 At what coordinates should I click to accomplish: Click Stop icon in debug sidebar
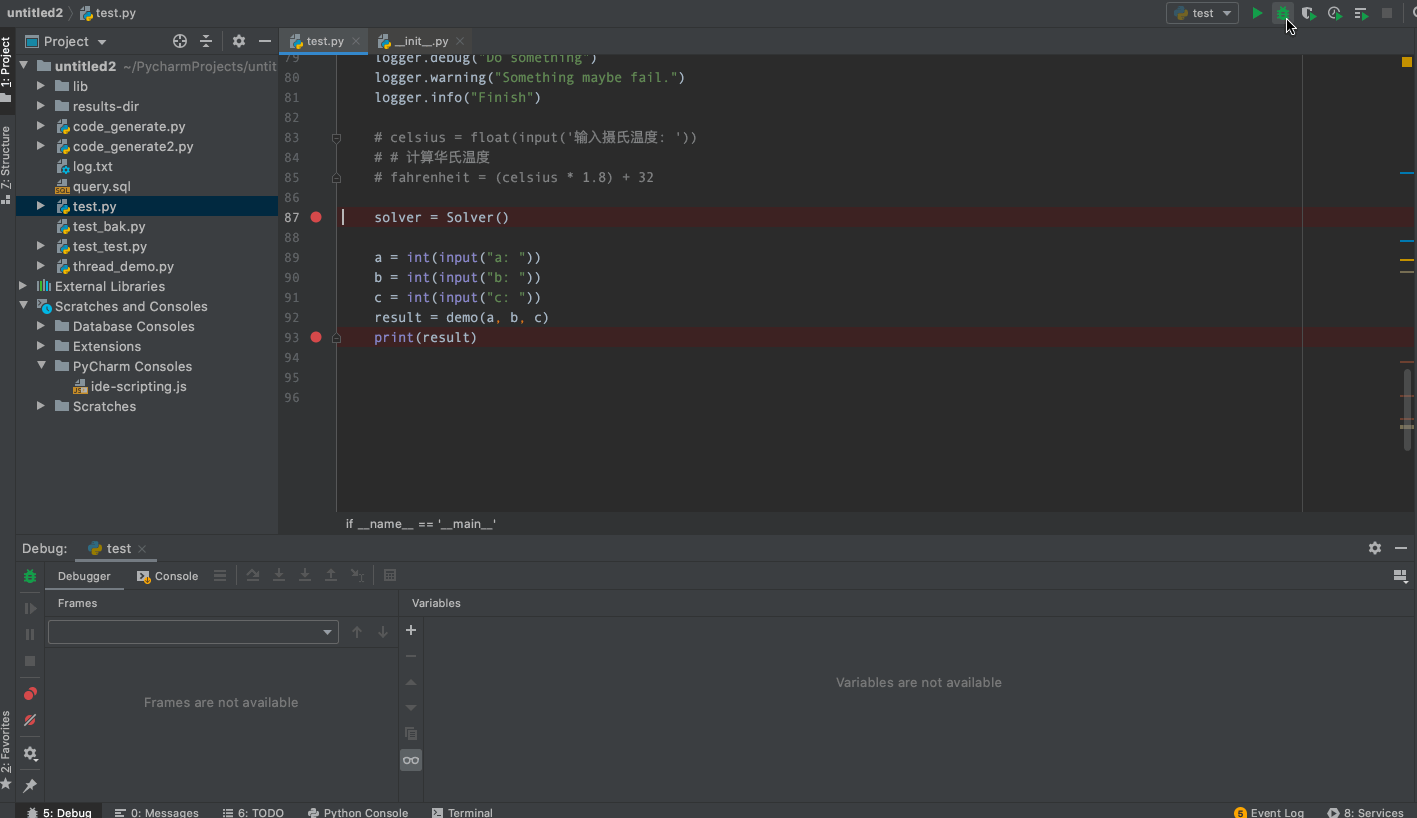pos(30,661)
